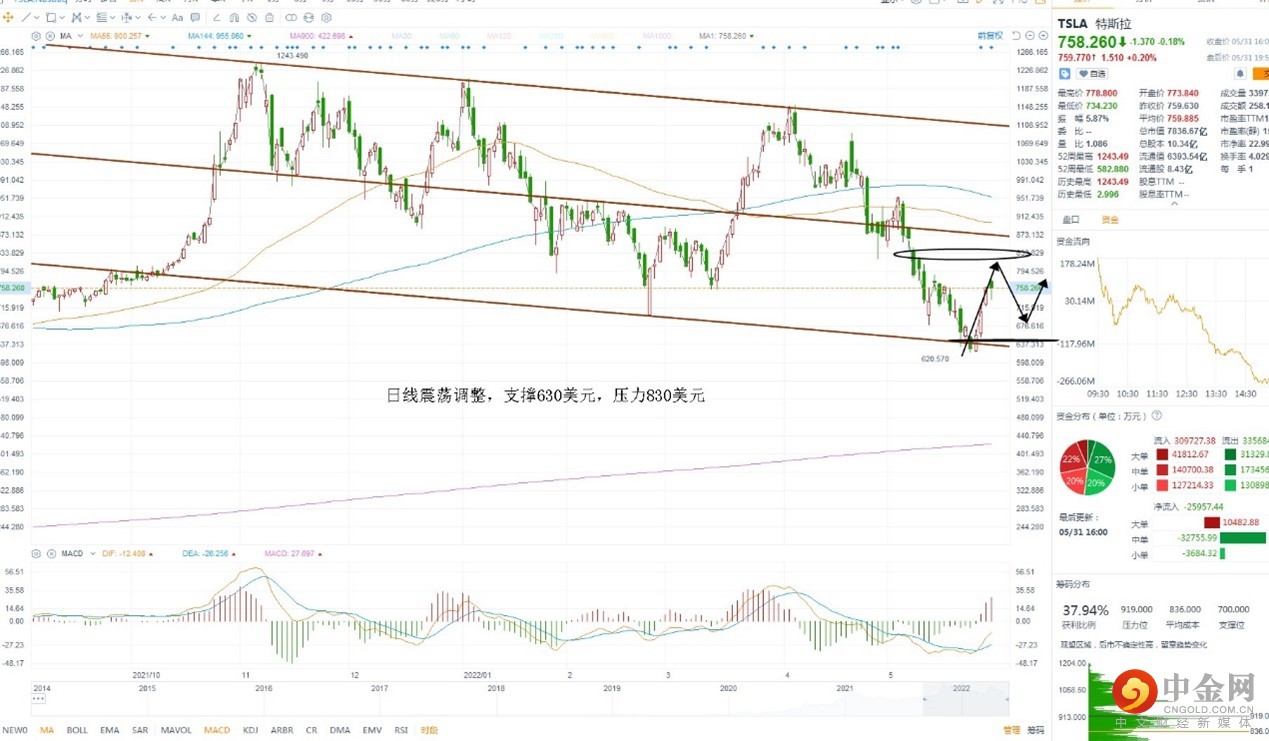
Task: Click the 前复权 adjustment button
Action: pos(991,36)
